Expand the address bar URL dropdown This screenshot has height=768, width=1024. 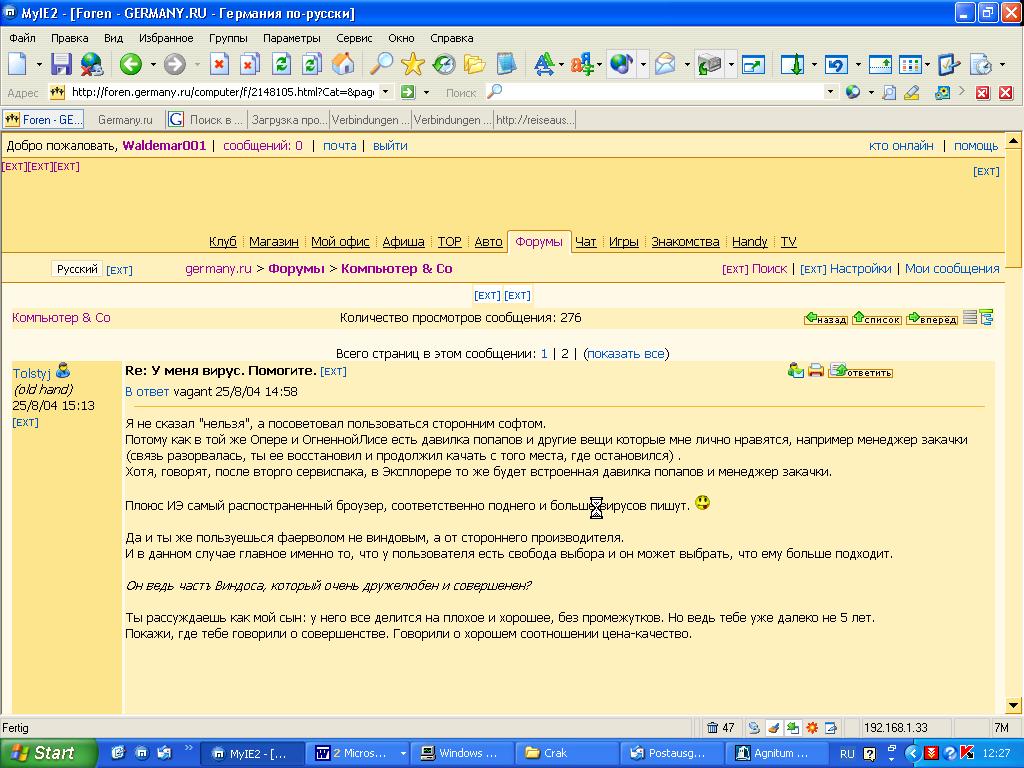tap(386, 92)
